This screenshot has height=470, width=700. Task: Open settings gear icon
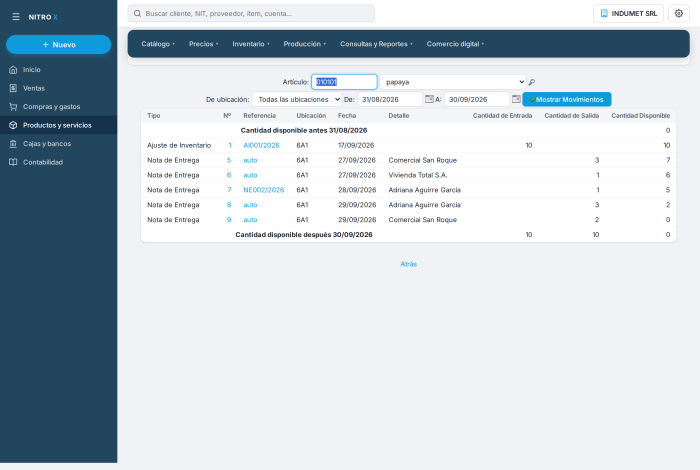click(x=679, y=13)
